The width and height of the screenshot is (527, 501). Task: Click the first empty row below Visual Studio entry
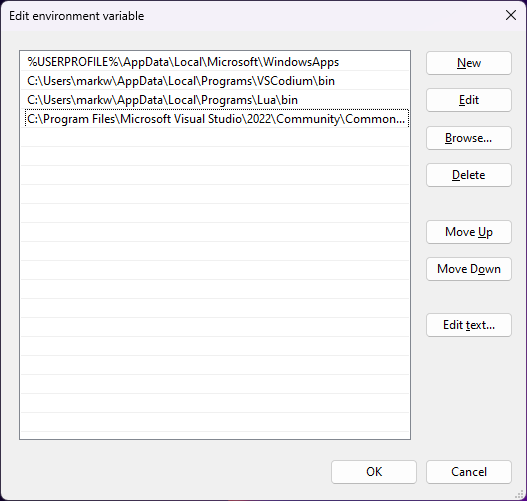[215, 138]
